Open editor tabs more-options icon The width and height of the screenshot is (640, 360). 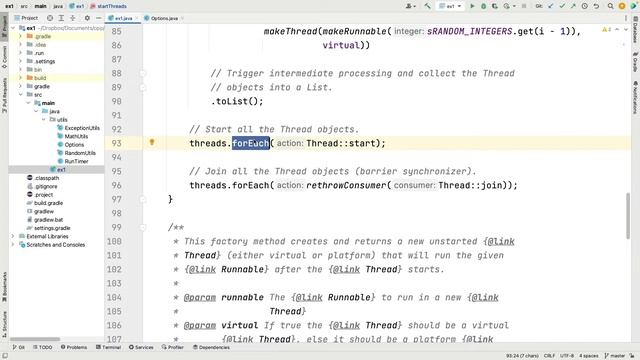(625, 18)
